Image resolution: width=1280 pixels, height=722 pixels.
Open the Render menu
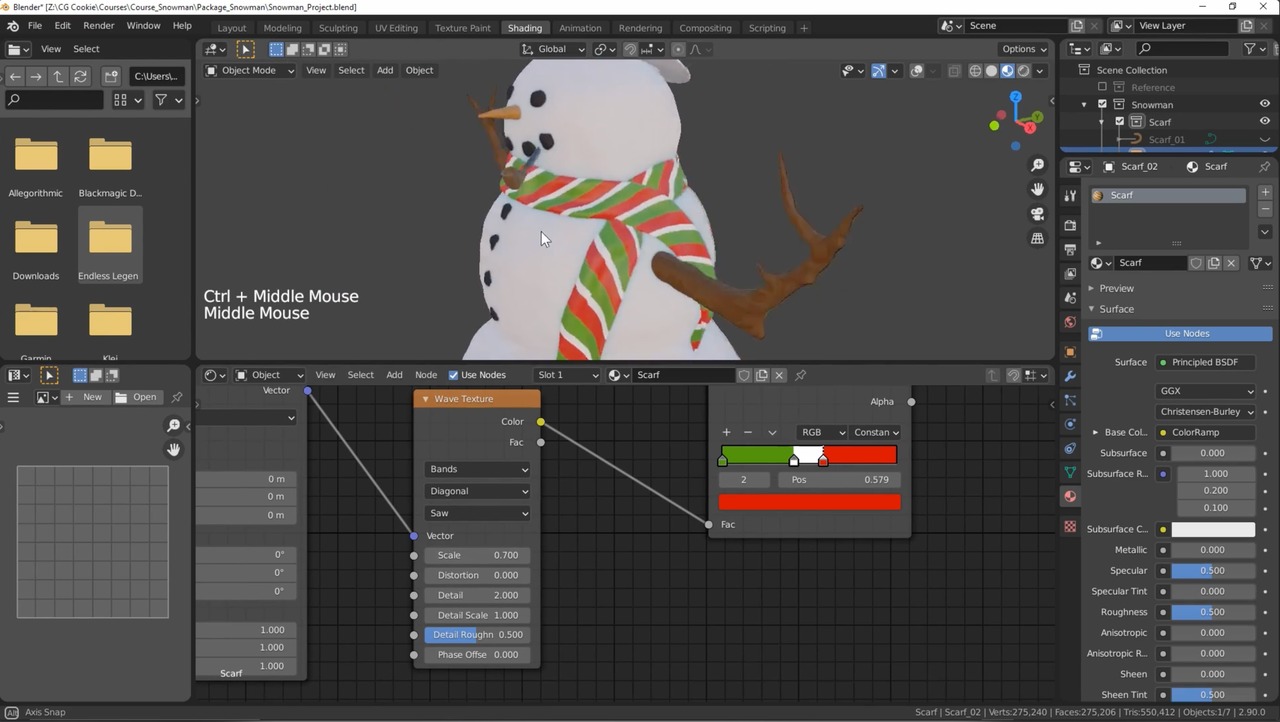click(x=98, y=25)
